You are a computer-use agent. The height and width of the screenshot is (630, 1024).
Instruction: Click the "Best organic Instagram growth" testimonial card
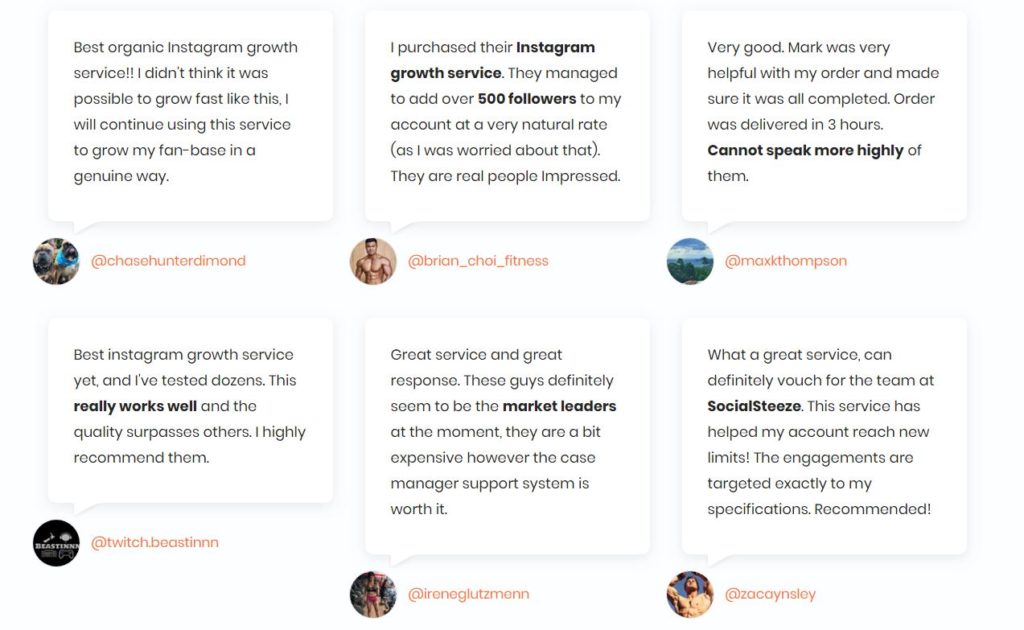click(x=190, y=116)
